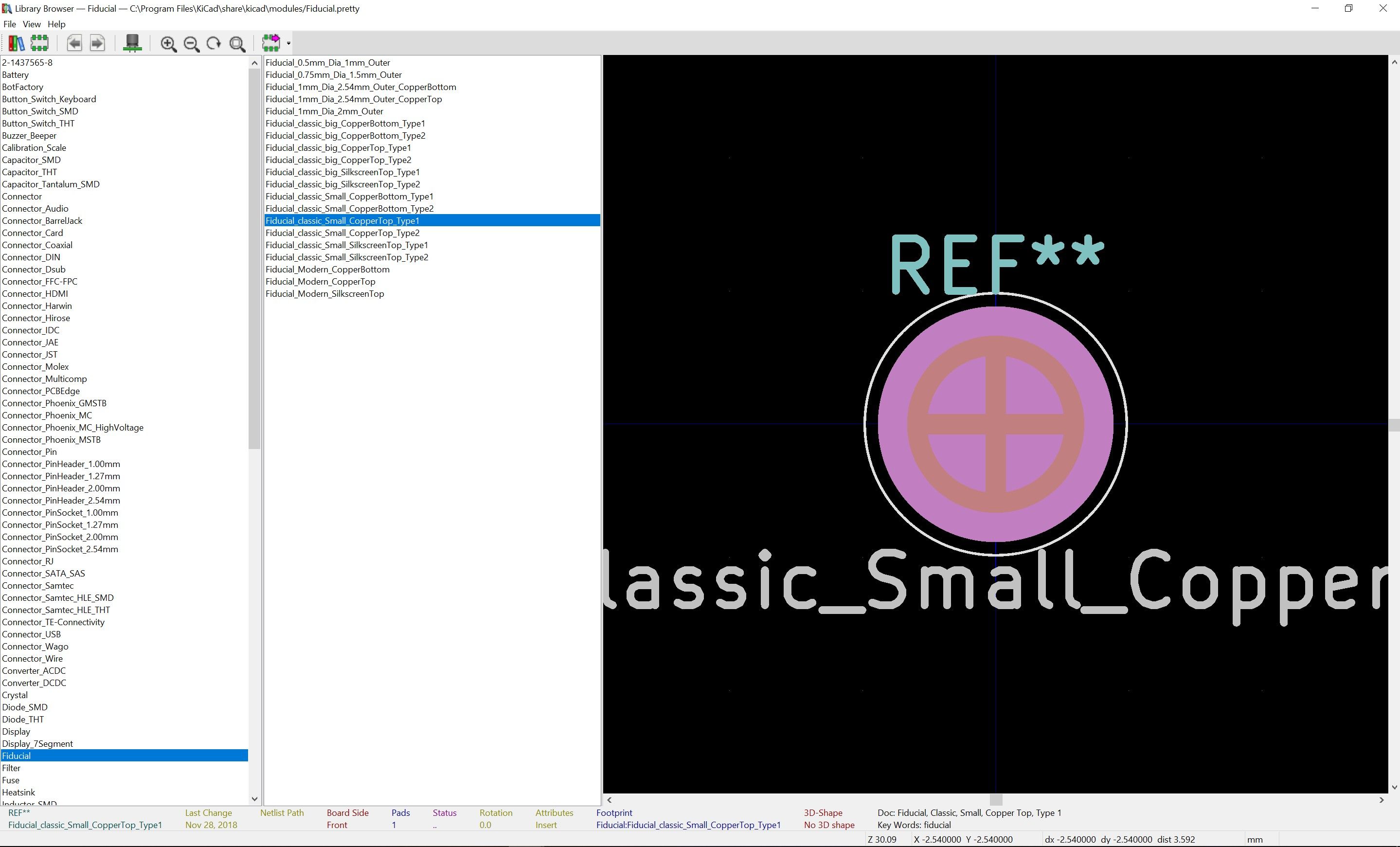1400x847 pixels.
Task: Click the zoom in magnifier
Action: [168, 44]
